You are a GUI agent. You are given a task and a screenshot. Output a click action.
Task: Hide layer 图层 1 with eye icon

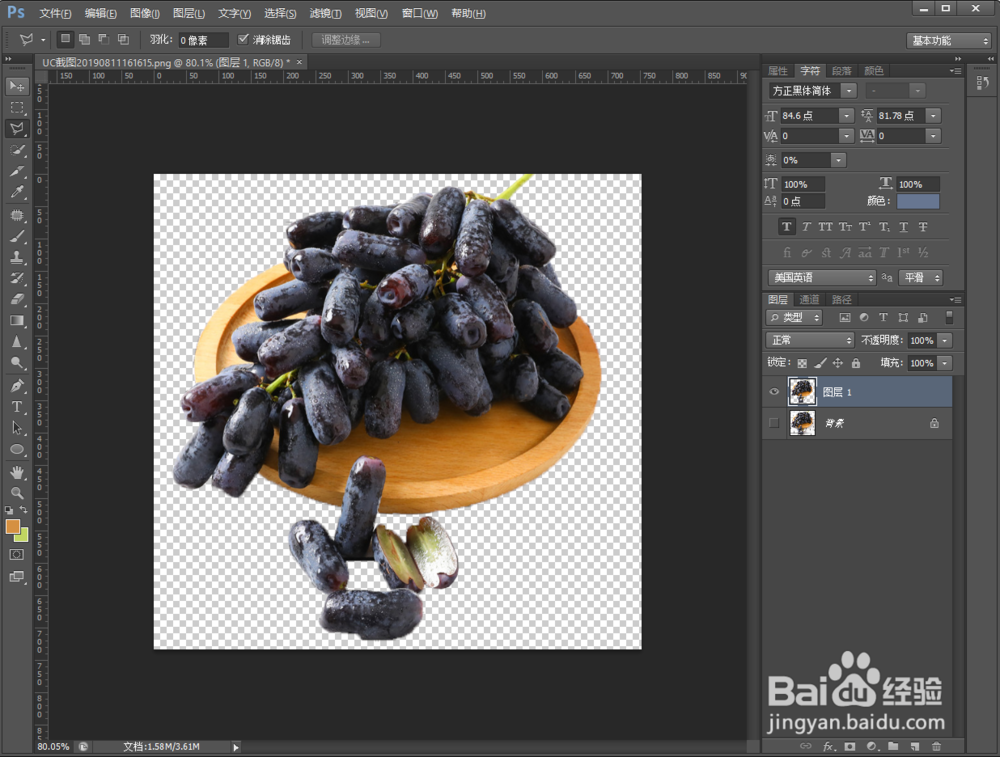tap(774, 392)
